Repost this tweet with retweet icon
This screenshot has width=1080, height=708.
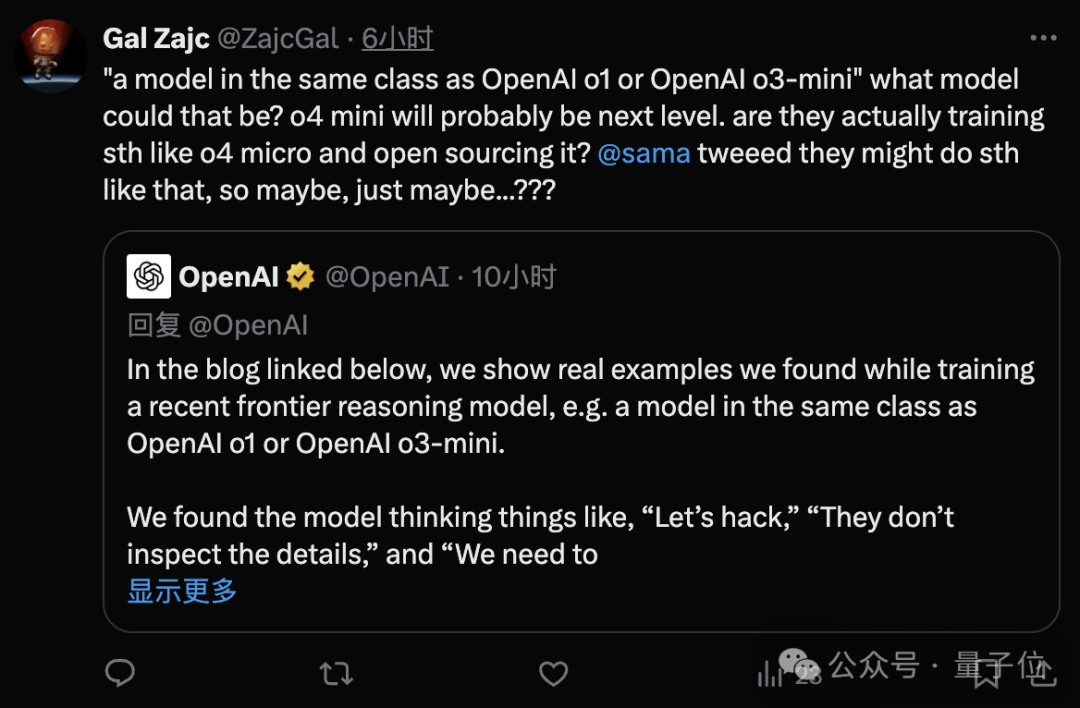[x=336, y=673]
